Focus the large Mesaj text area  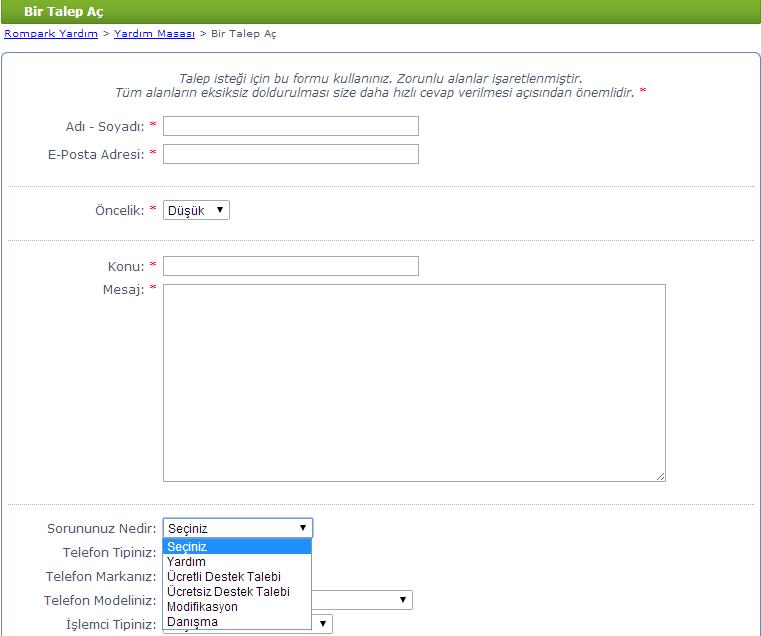click(x=414, y=382)
